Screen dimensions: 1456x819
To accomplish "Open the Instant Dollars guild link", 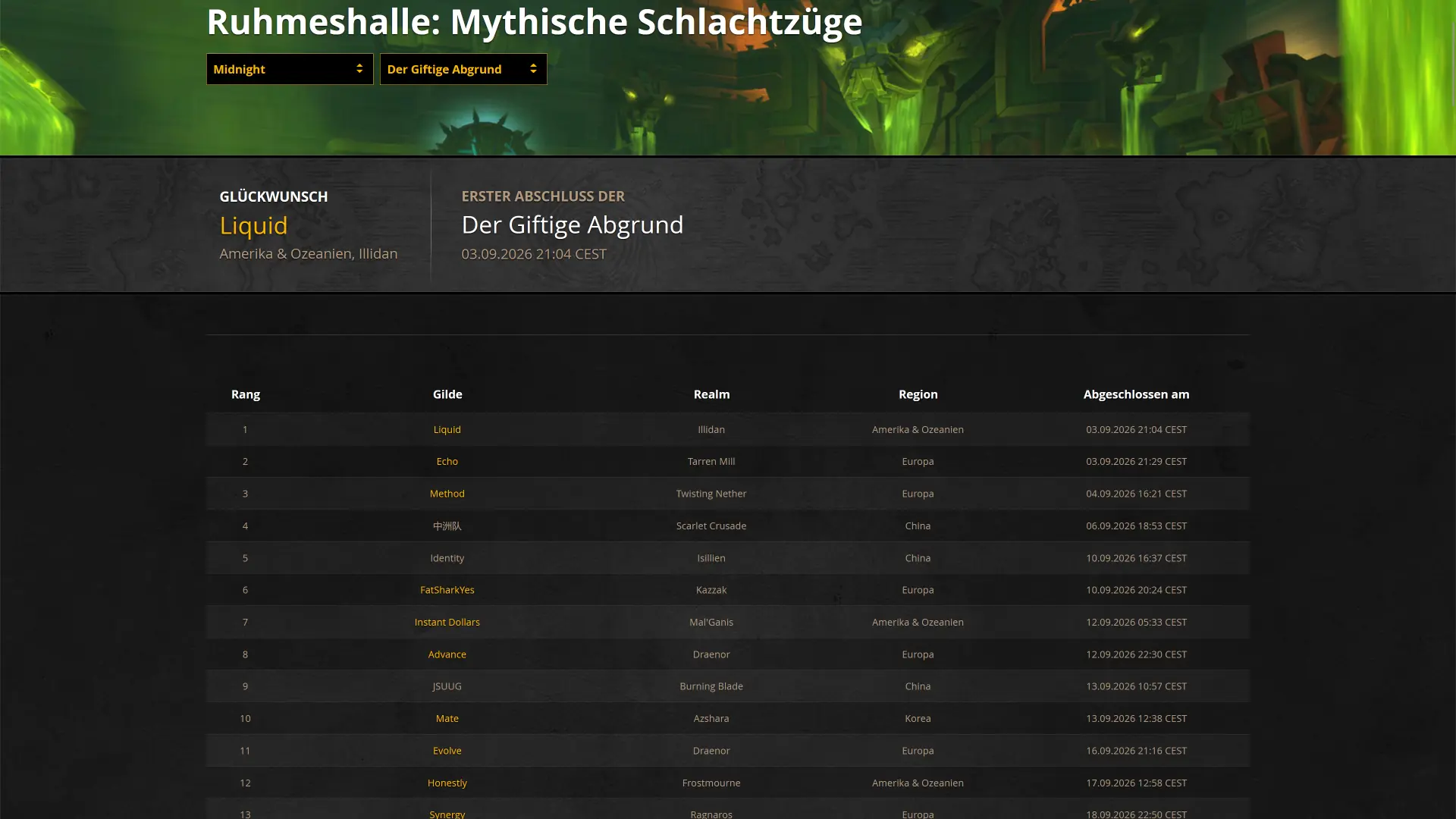I will (x=447, y=622).
